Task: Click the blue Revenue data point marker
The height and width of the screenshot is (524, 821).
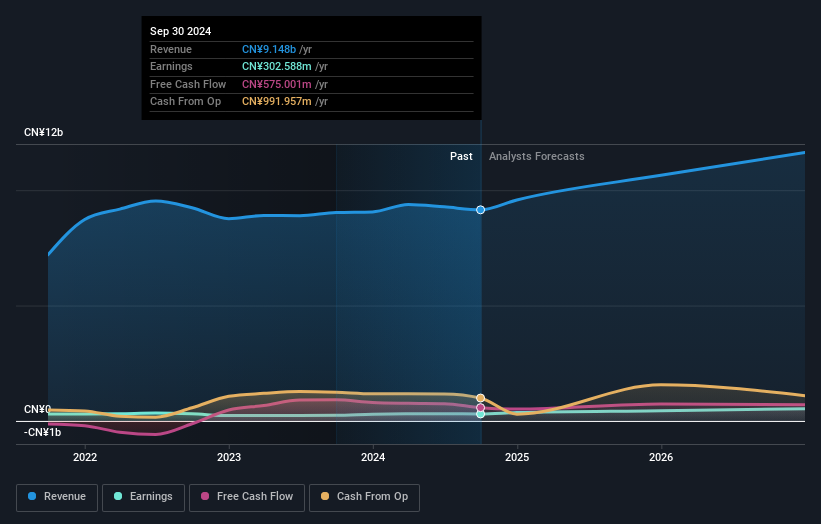Action: (480, 210)
